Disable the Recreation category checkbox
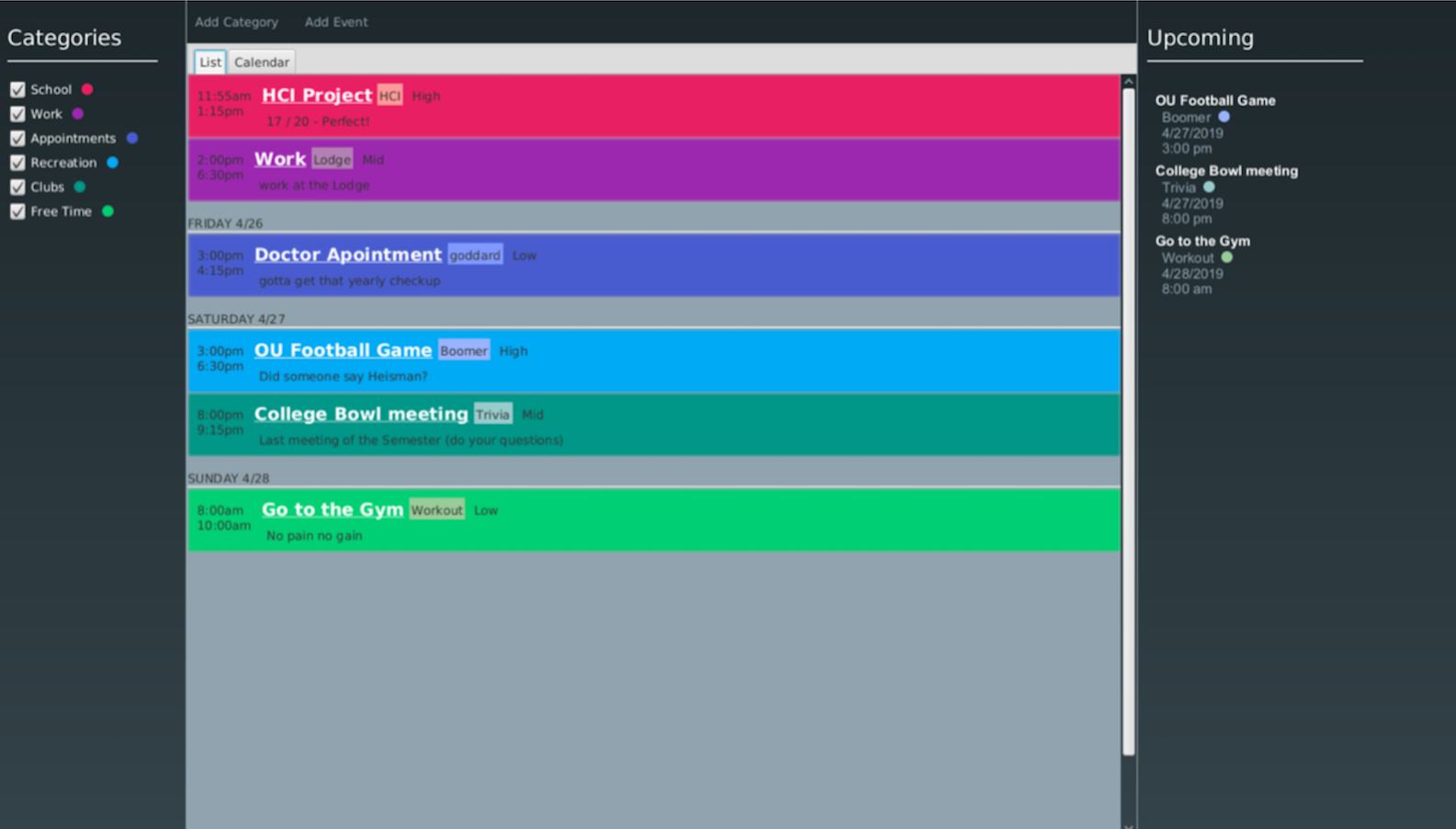Screen dimensions: 1456x829 [x=17, y=163]
